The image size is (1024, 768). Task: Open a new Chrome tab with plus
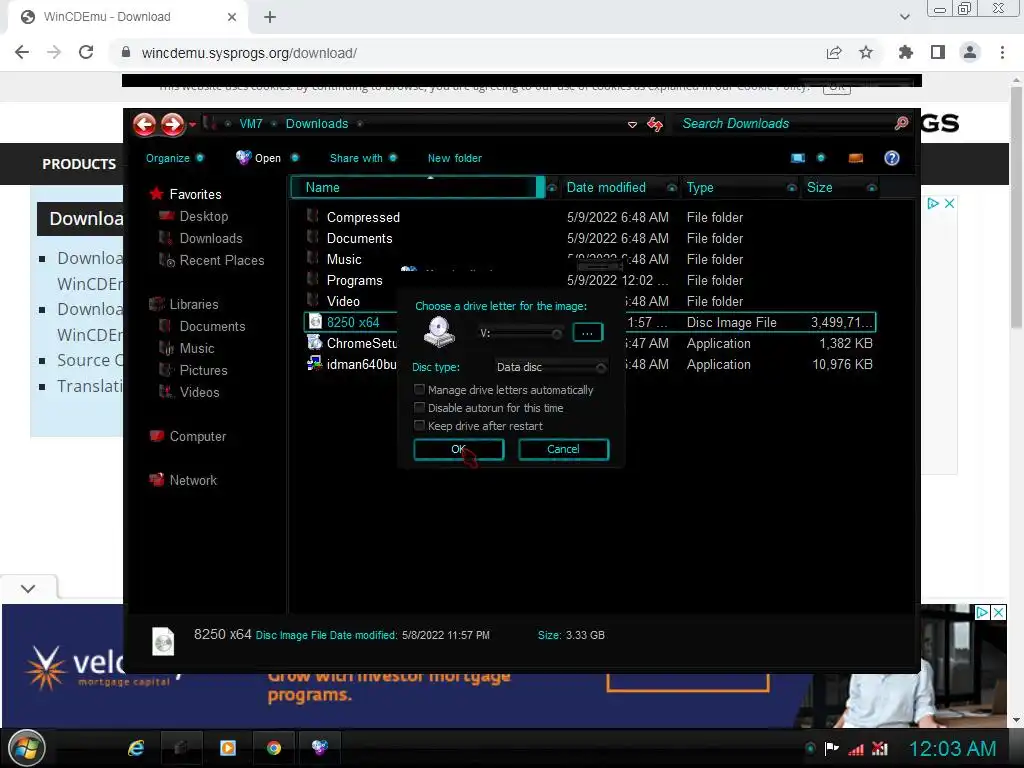click(270, 17)
